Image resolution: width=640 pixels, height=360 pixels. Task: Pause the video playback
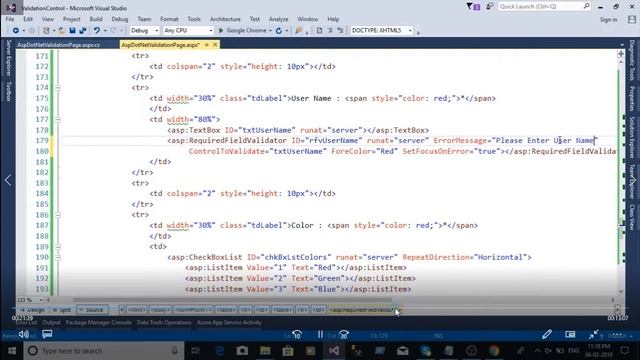click(x=320, y=335)
